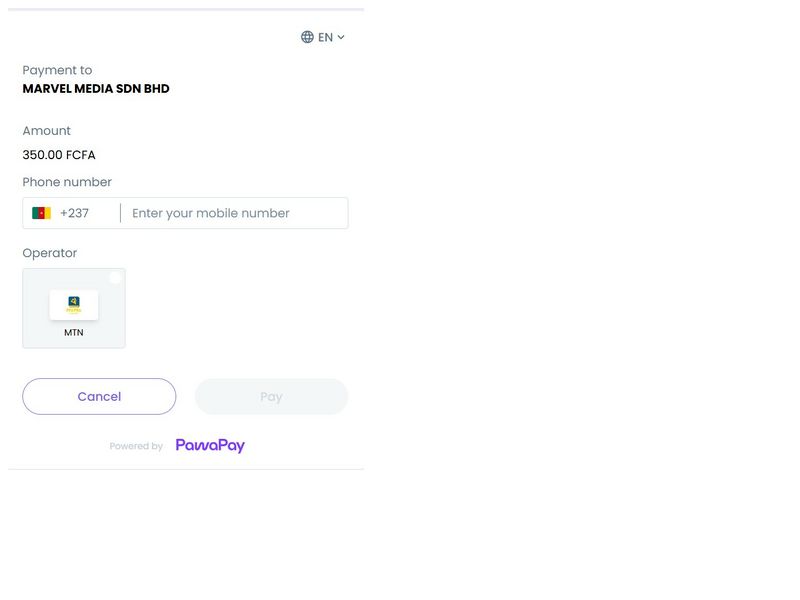800x600 pixels.
Task: Select the +237 country code
Action: tap(74, 213)
